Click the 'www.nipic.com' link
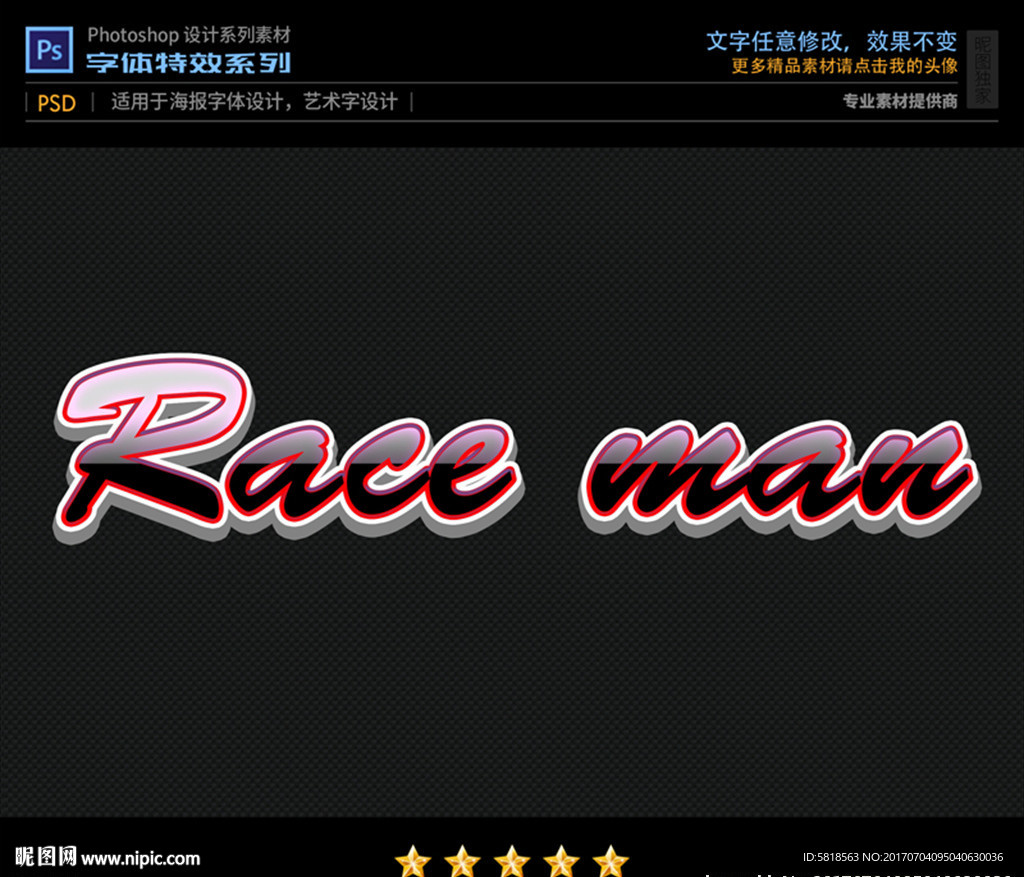The width and height of the screenshot is (1024, 877). pos(140,858)
